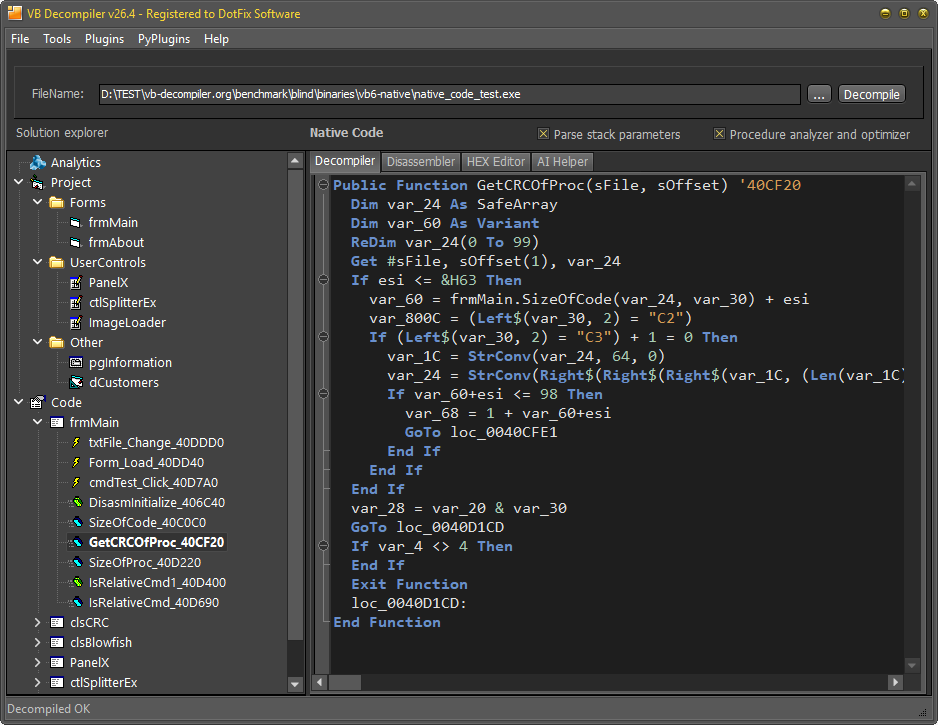Select the frmAbout form icon
This screenshot has height=725, width=938.
[75, 242]
